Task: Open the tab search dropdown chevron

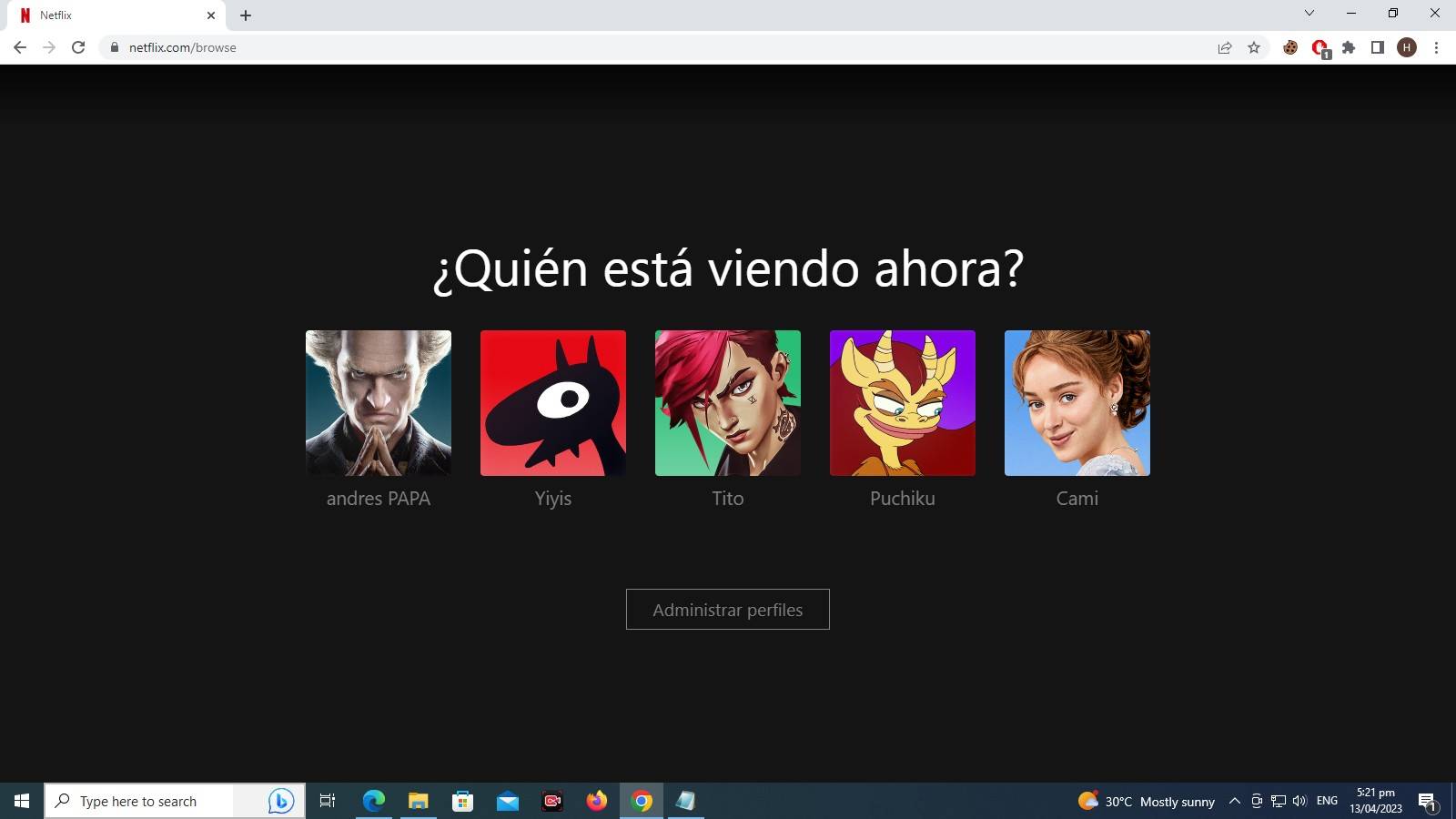Action: [x=1309, y=13]
